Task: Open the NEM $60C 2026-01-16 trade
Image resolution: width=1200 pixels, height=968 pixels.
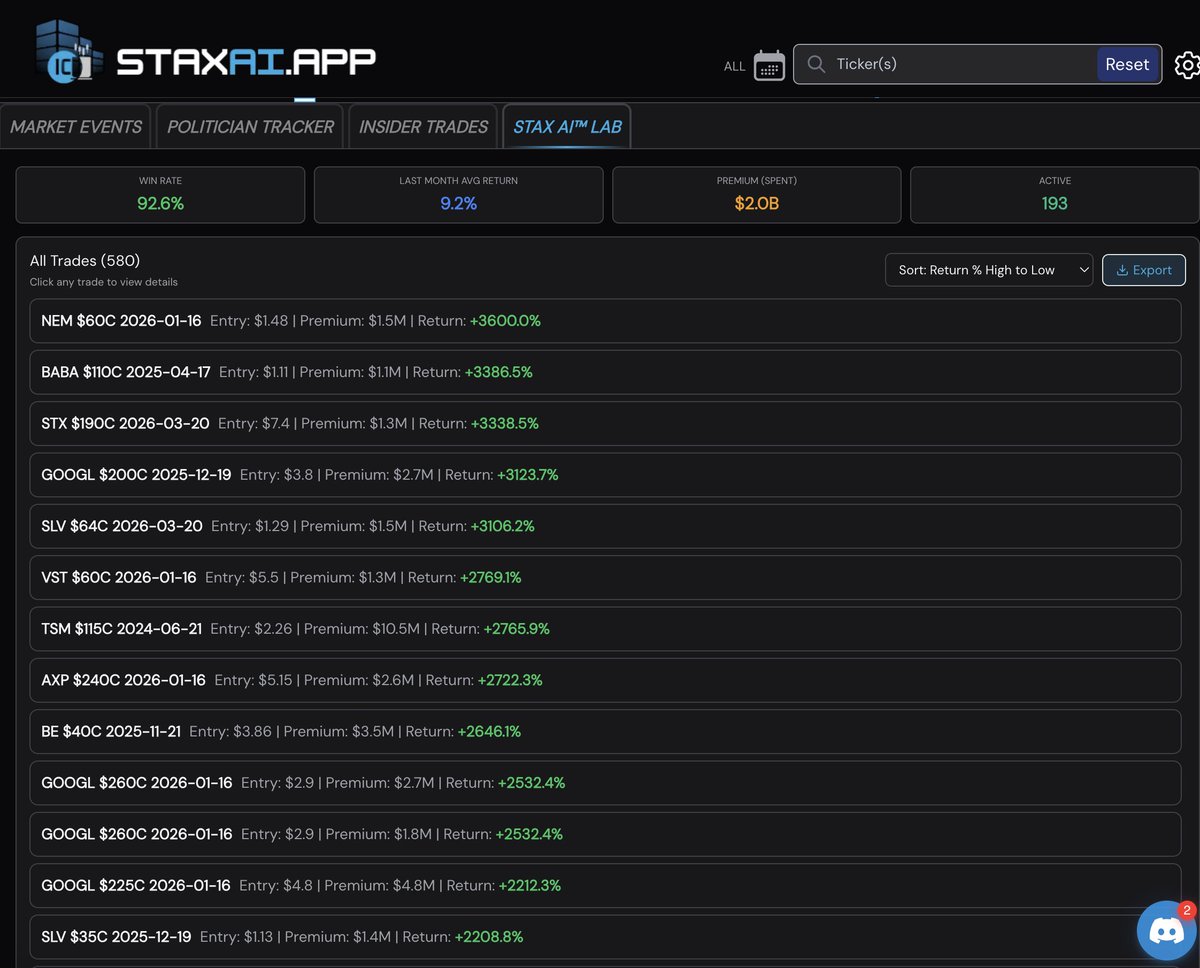Action: tap(605, 321)
